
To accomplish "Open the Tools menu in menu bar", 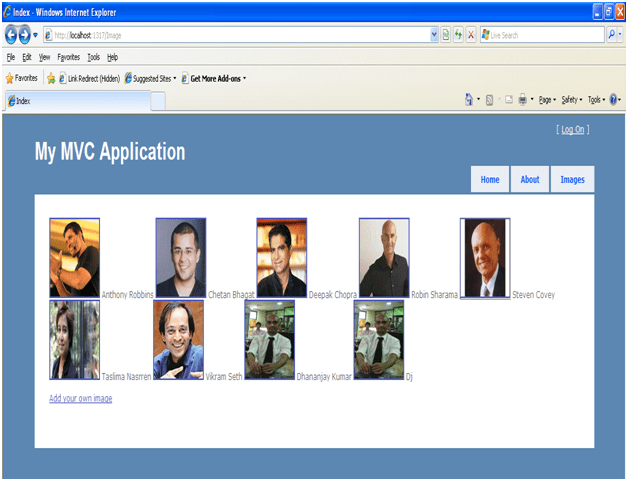I will coord(93,57).
